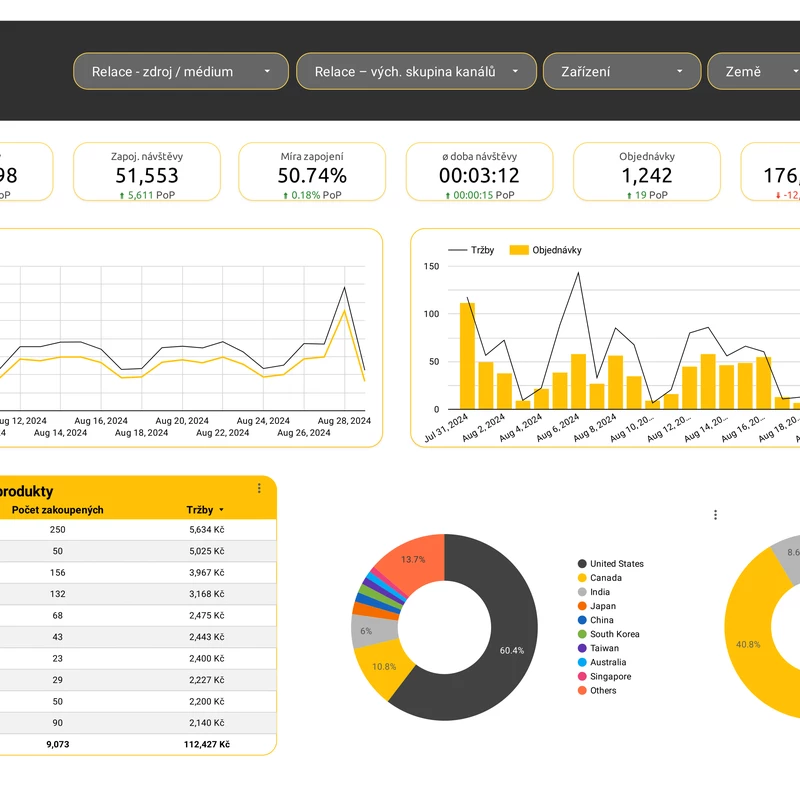800x800 pixels.
Task: Select the "2,227 Kč" revenue cell
Action: 207,680
